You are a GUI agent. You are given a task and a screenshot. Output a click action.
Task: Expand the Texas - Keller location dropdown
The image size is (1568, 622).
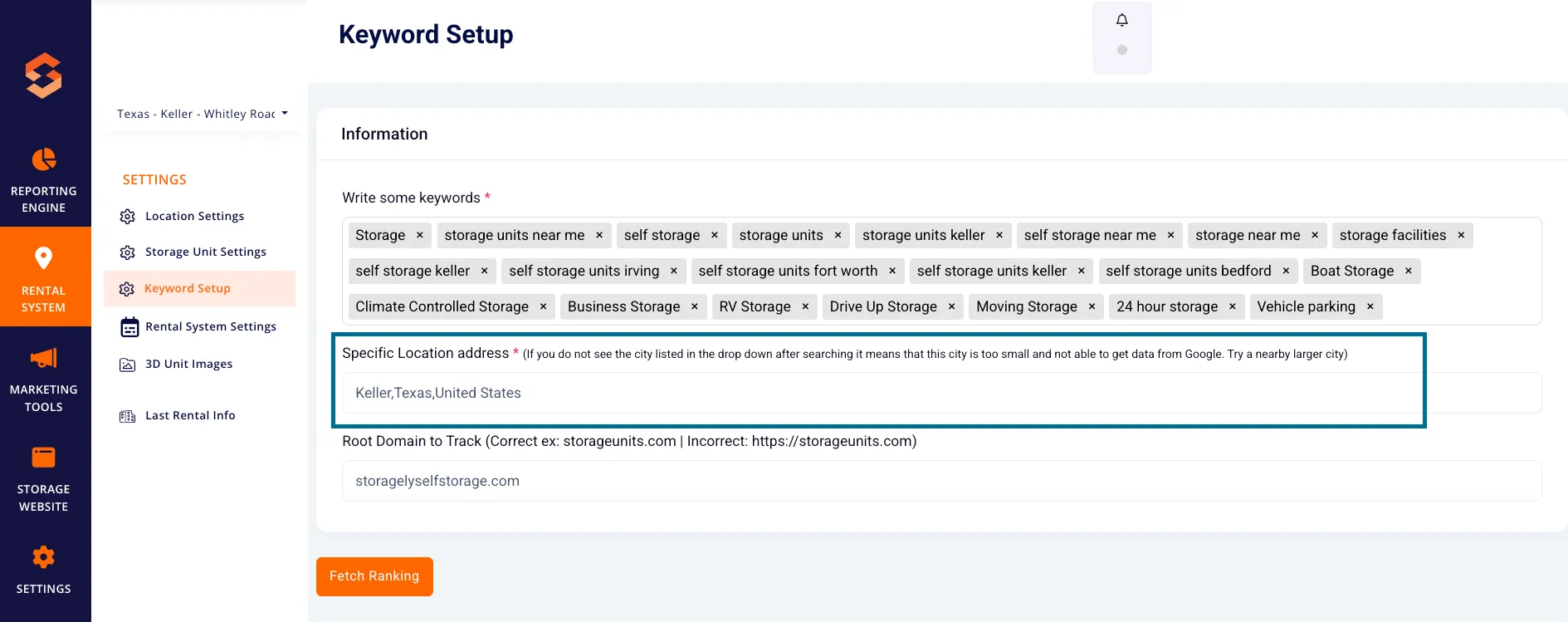pos(203,114)
